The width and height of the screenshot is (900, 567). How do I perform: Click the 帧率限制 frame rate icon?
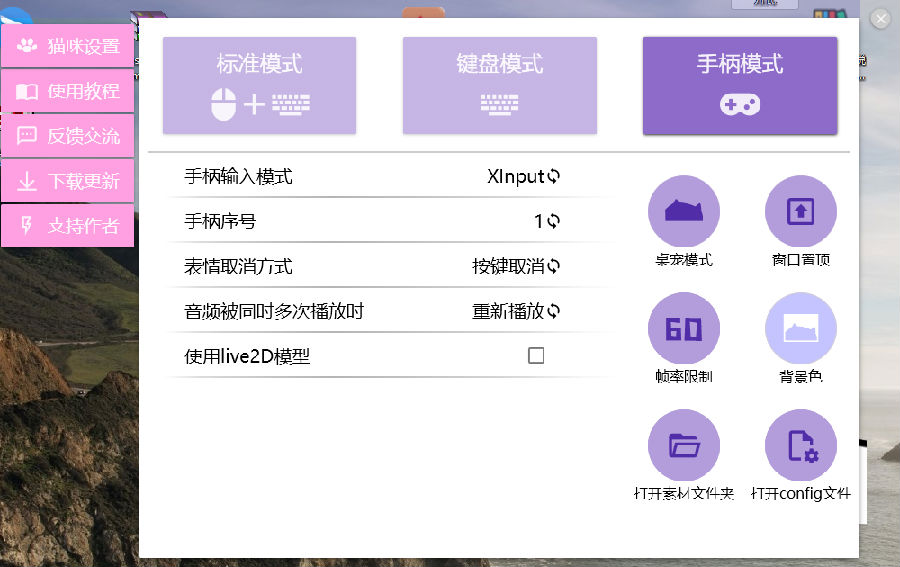(x=683, y=329)
